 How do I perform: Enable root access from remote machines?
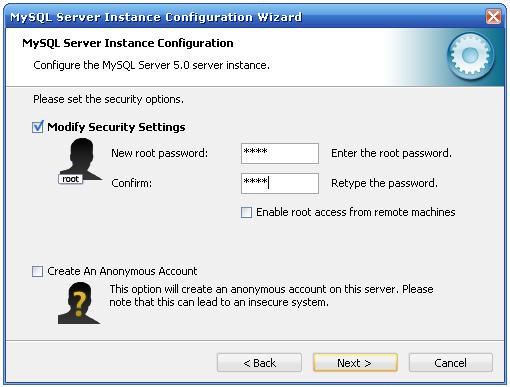pos(246,212)
